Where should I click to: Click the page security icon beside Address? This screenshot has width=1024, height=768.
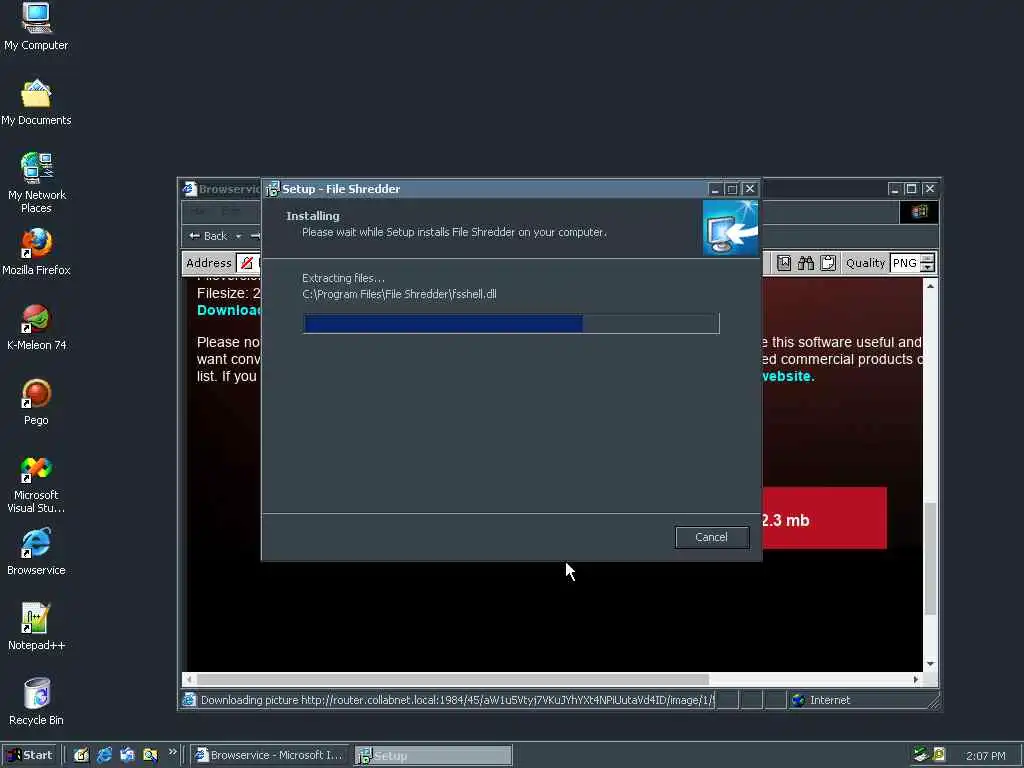[x=247, y=263]
